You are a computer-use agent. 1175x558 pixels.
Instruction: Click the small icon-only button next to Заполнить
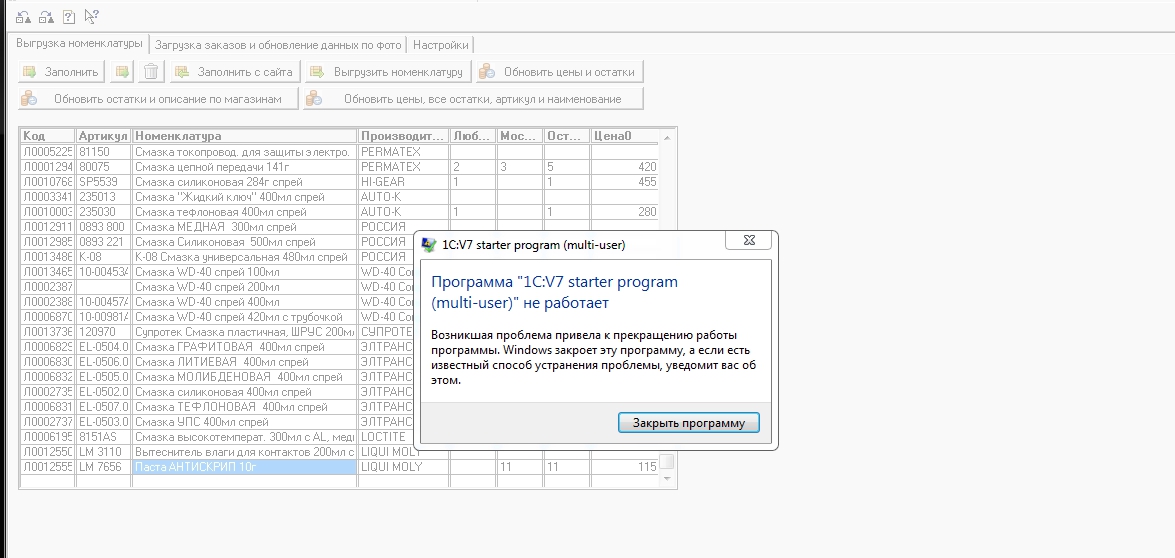(122, 72)
